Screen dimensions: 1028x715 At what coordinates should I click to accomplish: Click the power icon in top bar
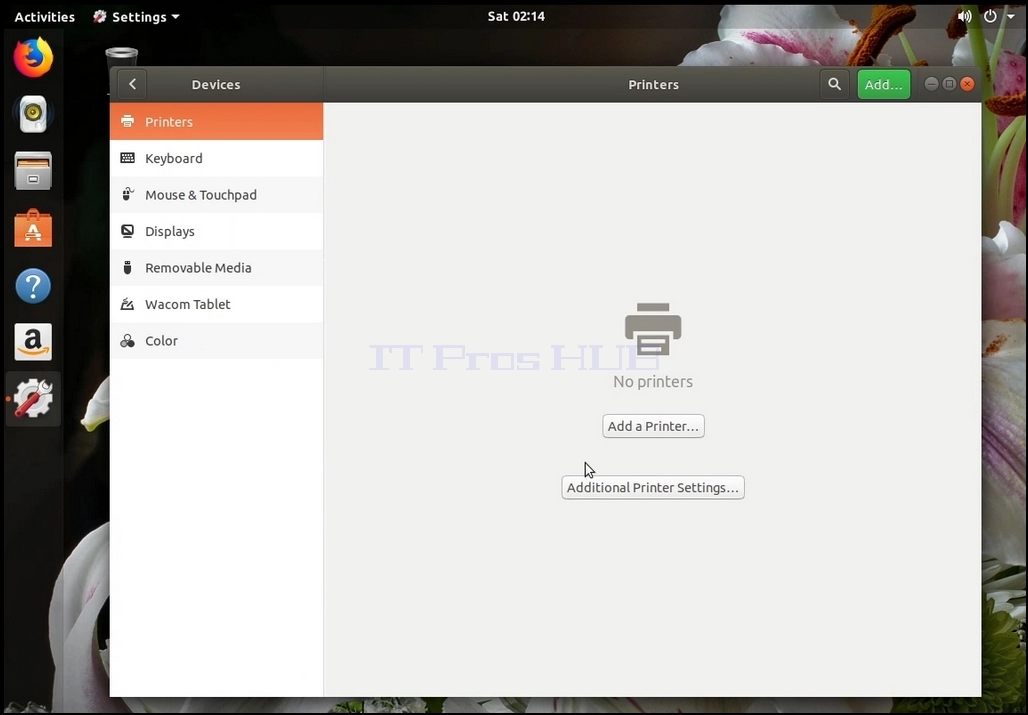click(990, 16)
